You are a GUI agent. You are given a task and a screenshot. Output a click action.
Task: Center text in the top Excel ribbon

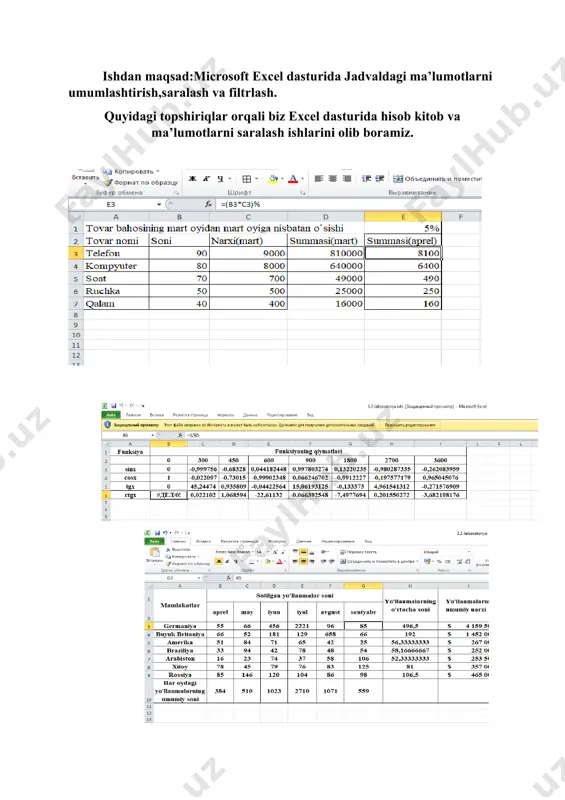coord(333,179)
